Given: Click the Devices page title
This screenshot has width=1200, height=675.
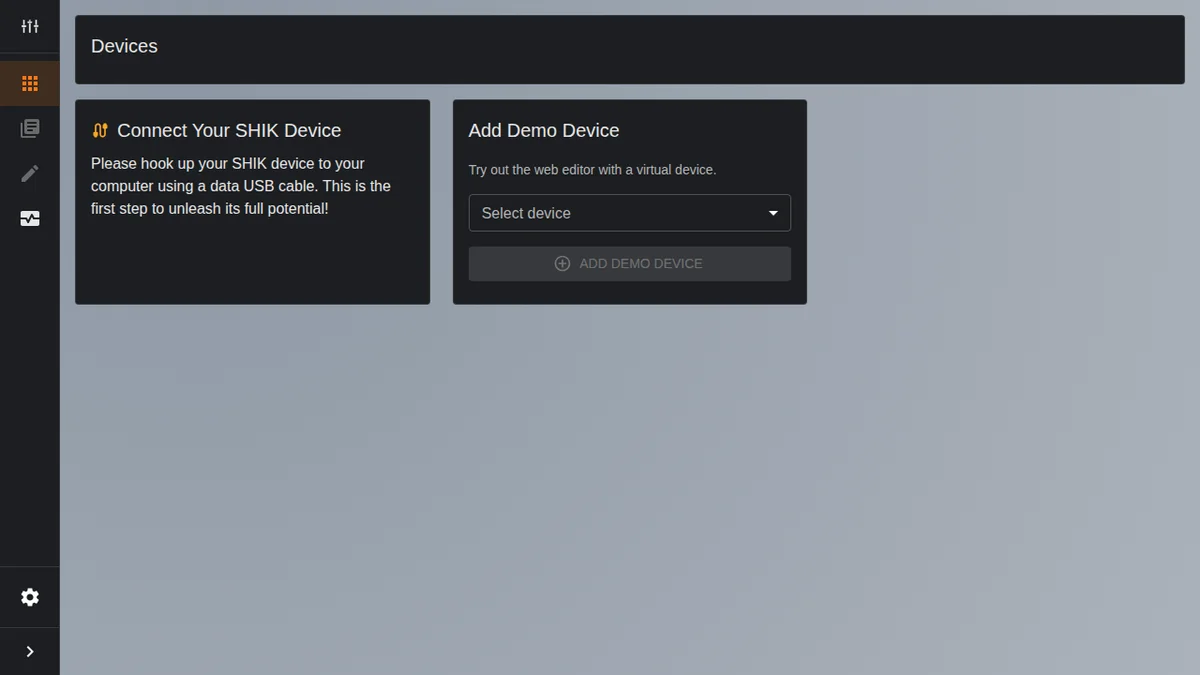Looking at the screenshot, I should coord(124,47).
